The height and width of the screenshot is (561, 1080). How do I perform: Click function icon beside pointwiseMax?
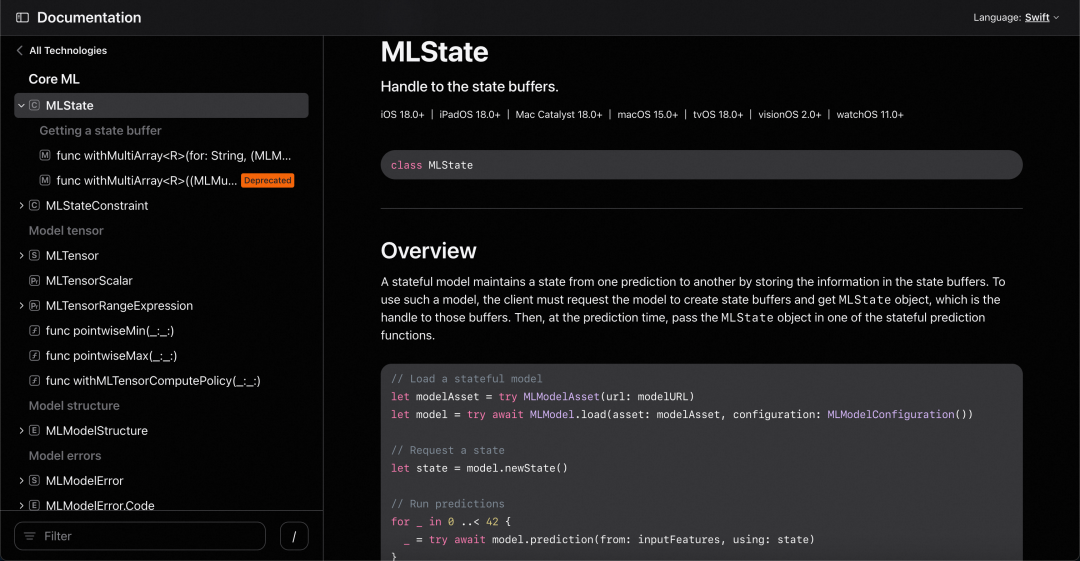click(34, 356)
